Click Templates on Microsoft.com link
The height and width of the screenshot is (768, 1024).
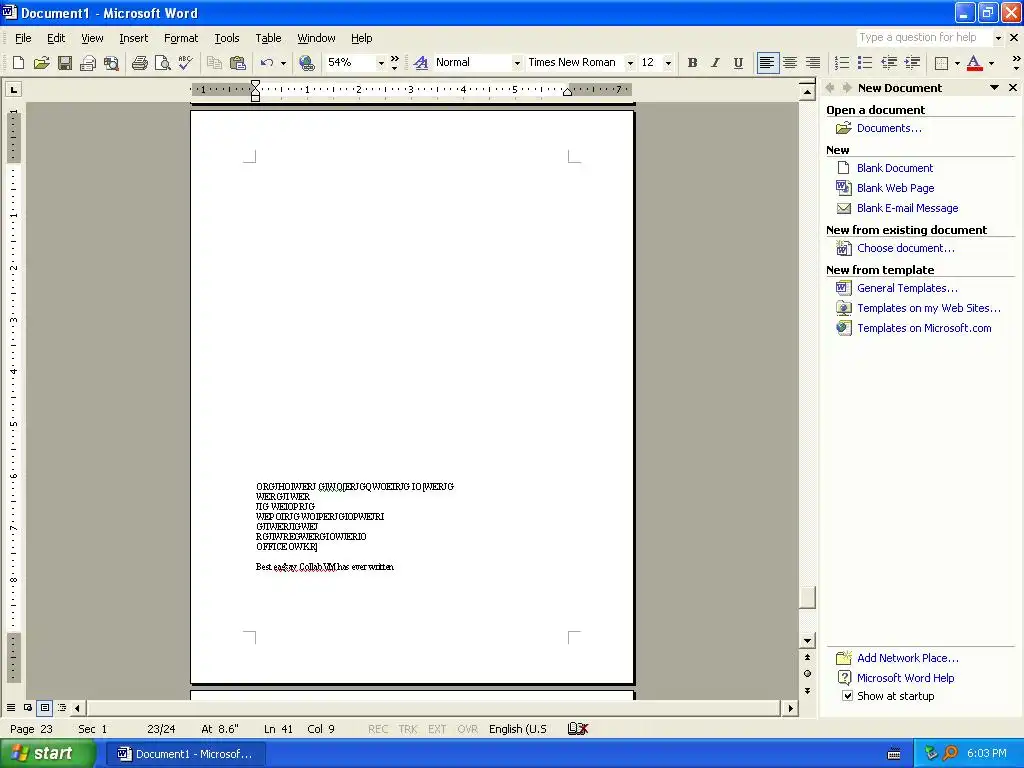point(924,328)
